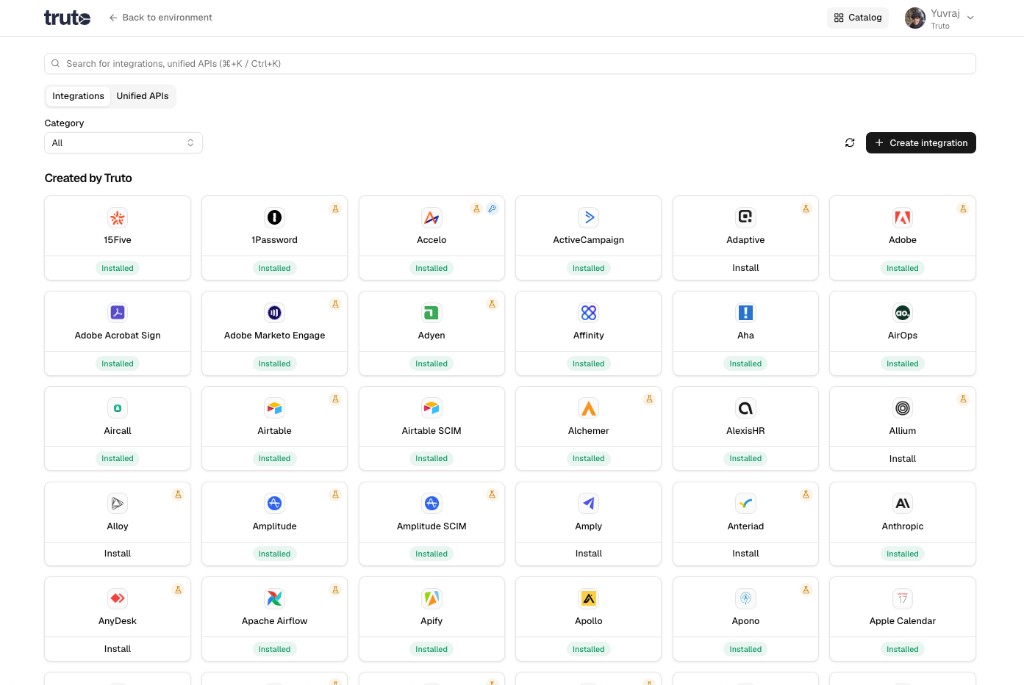The width and height of the screenshot is (1024, 685).
Task: Click the AlexisHR logo icon
Action: (745, 408)
